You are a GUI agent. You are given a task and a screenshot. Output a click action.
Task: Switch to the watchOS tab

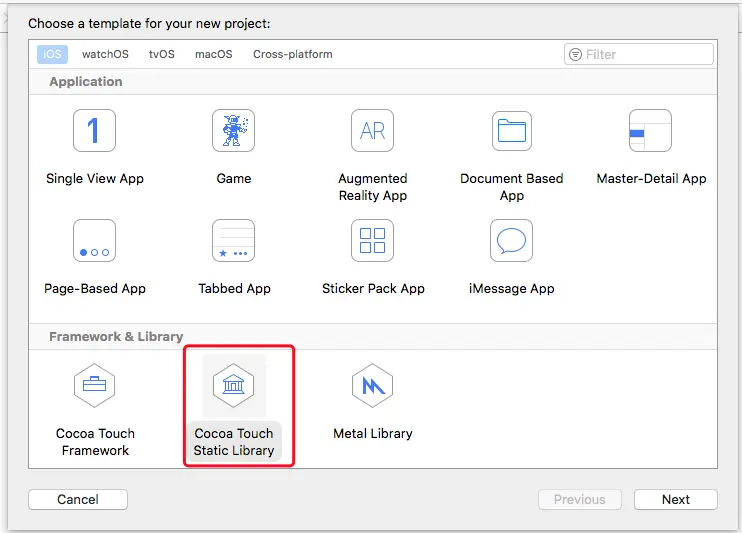click(105, 54)
